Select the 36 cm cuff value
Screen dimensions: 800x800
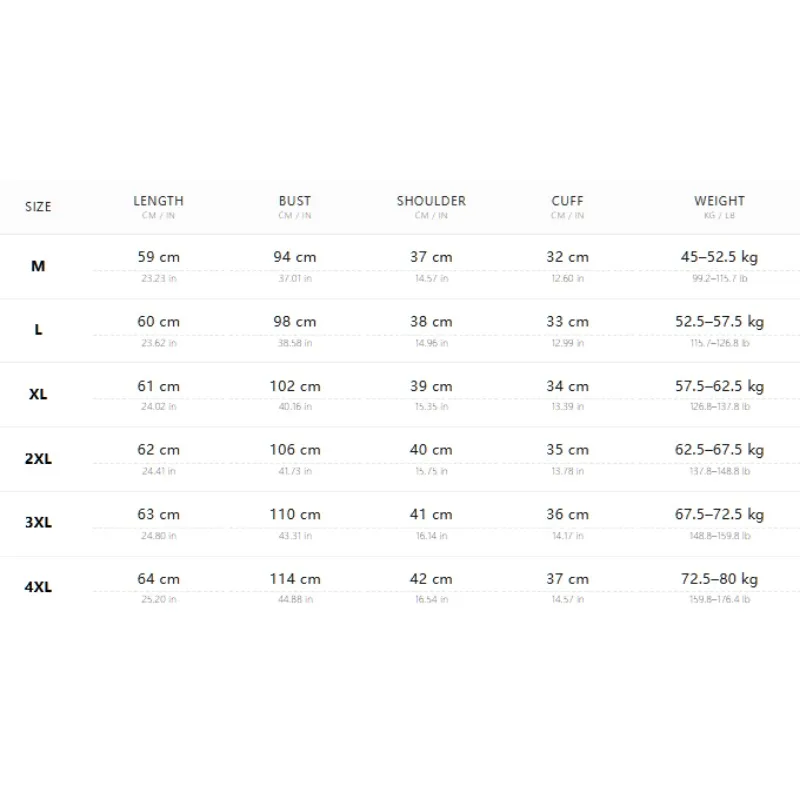click(x=567, y=514)
